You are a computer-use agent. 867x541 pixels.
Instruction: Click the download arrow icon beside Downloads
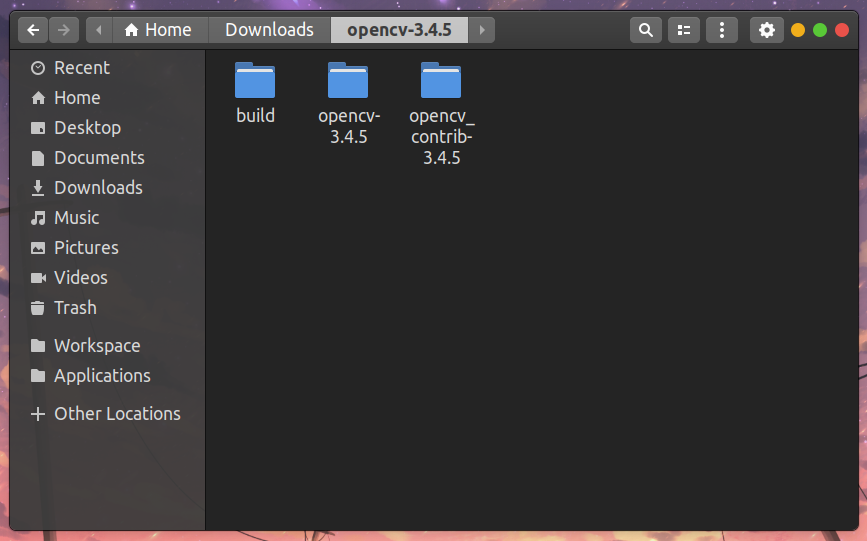point(38,188)
